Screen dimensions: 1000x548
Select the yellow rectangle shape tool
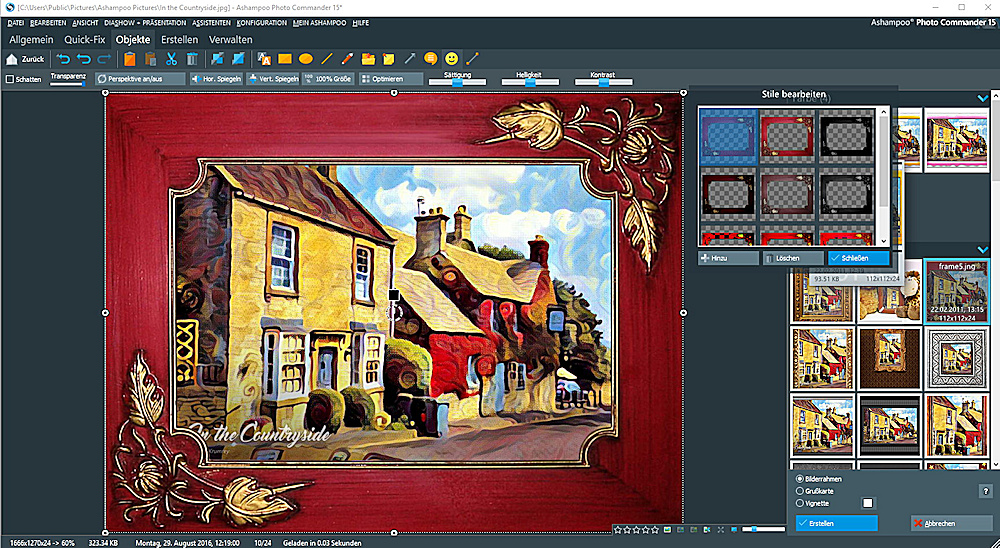tap(285, 59)
